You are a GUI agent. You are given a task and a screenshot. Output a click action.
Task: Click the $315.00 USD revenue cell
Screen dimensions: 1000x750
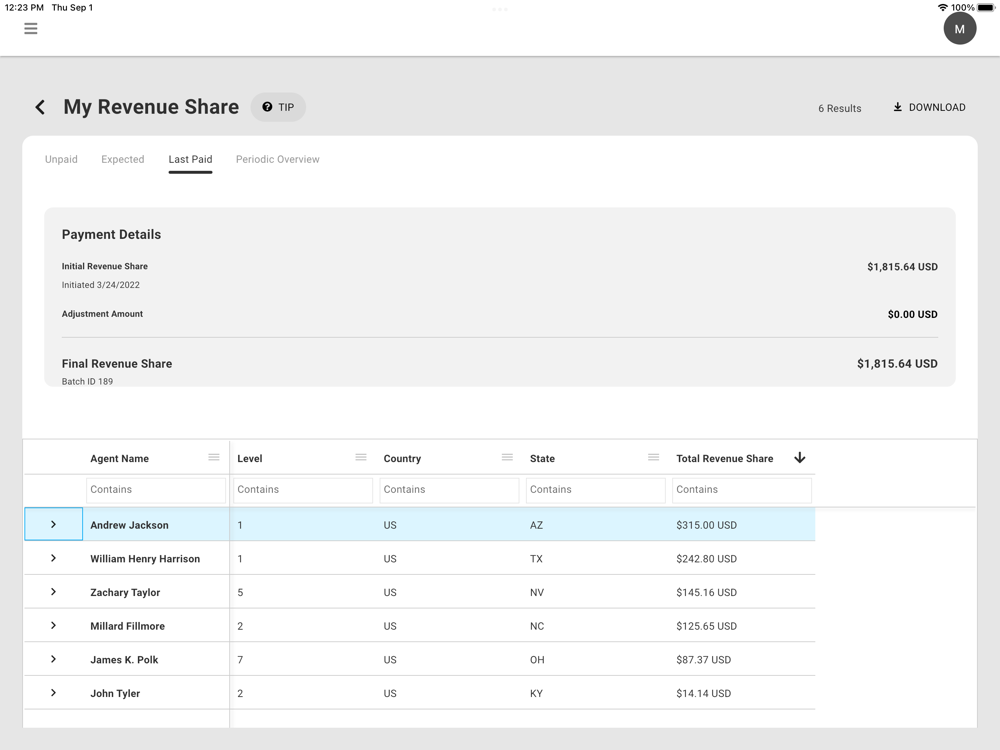coord(707,526)
